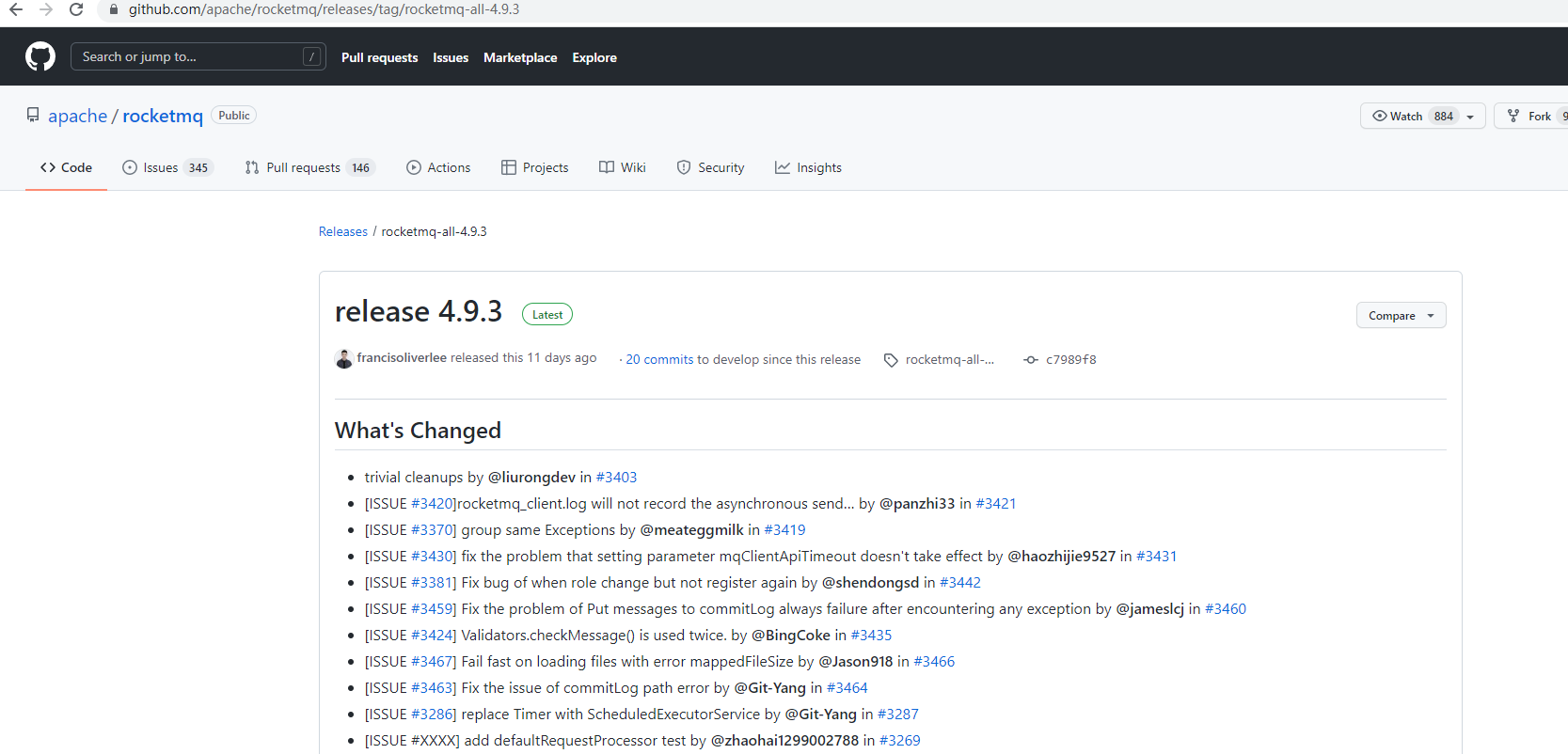Focus the Search or jump to field

[x=198, y=56]
